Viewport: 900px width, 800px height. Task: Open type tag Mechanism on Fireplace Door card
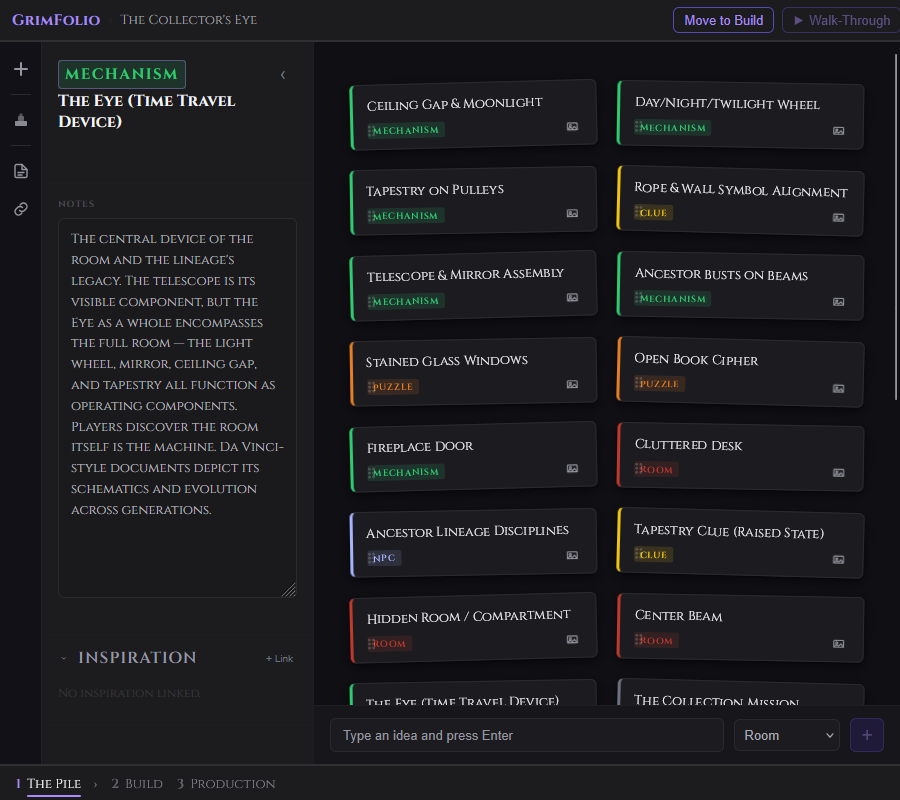tap(406, 472)
